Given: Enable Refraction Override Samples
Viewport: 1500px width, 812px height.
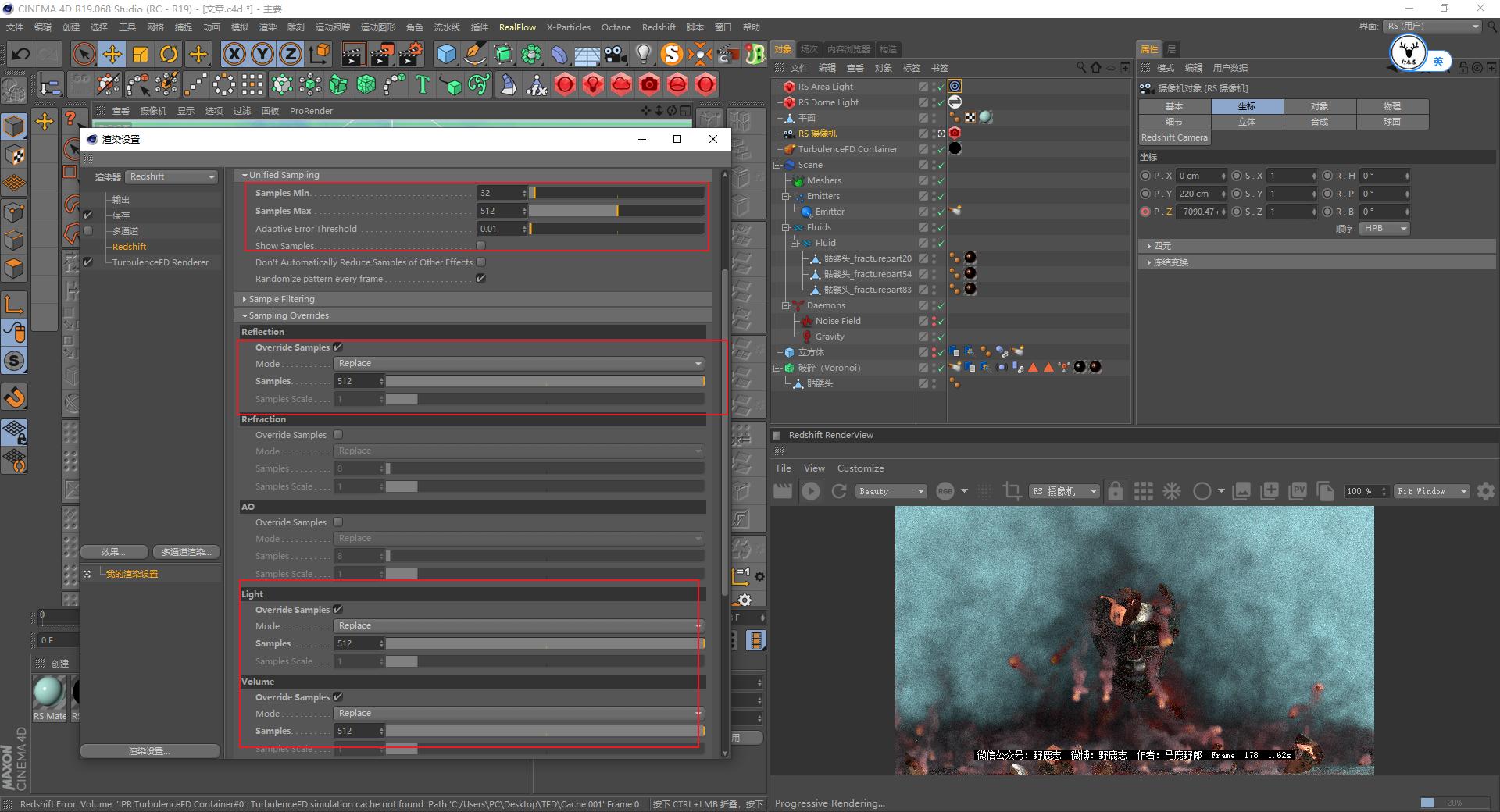Looking at the screenshot, I should coord(338,435).
